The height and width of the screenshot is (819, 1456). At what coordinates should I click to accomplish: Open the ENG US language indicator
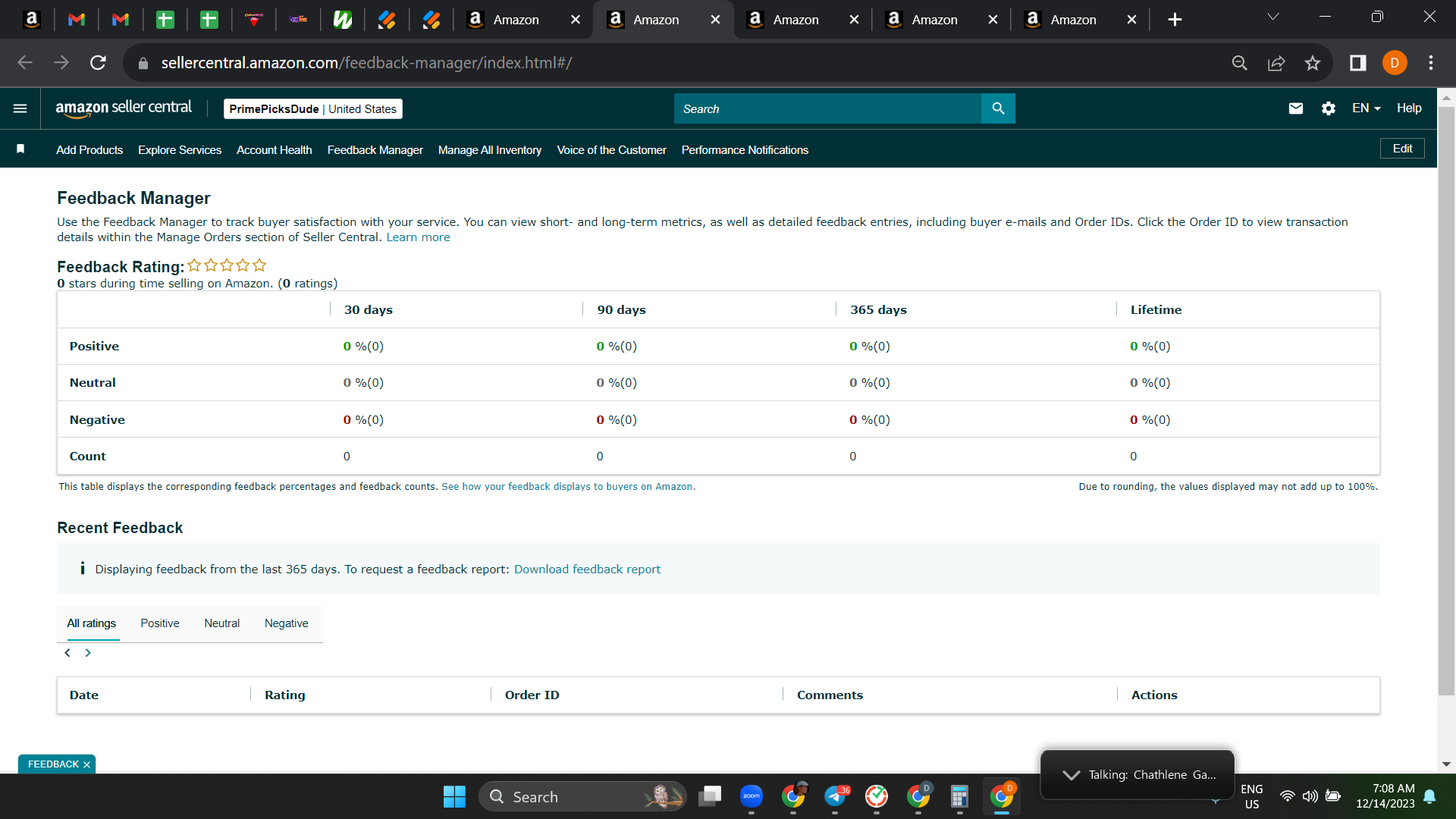(1252, 796)
